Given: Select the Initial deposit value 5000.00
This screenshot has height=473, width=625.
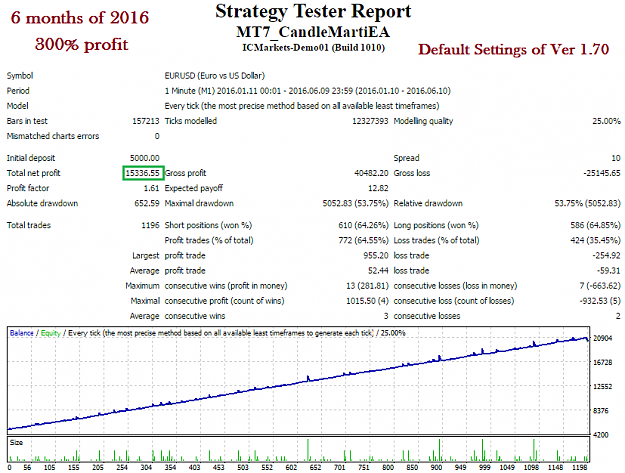Looking at the screenshot, I should point(144,158).
